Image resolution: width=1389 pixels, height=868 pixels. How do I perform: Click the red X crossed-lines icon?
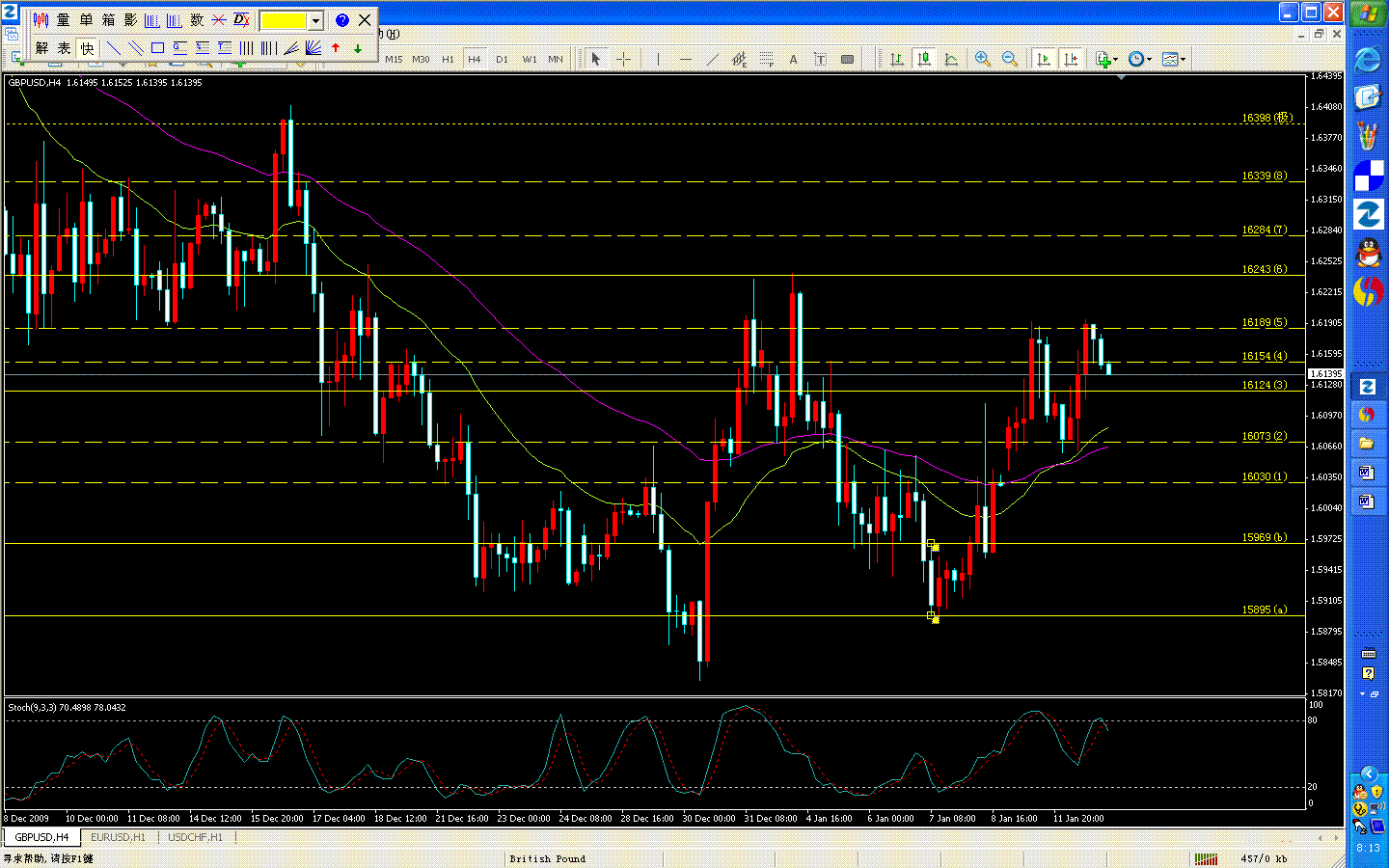pyautogui.click(x=219, y=20)
